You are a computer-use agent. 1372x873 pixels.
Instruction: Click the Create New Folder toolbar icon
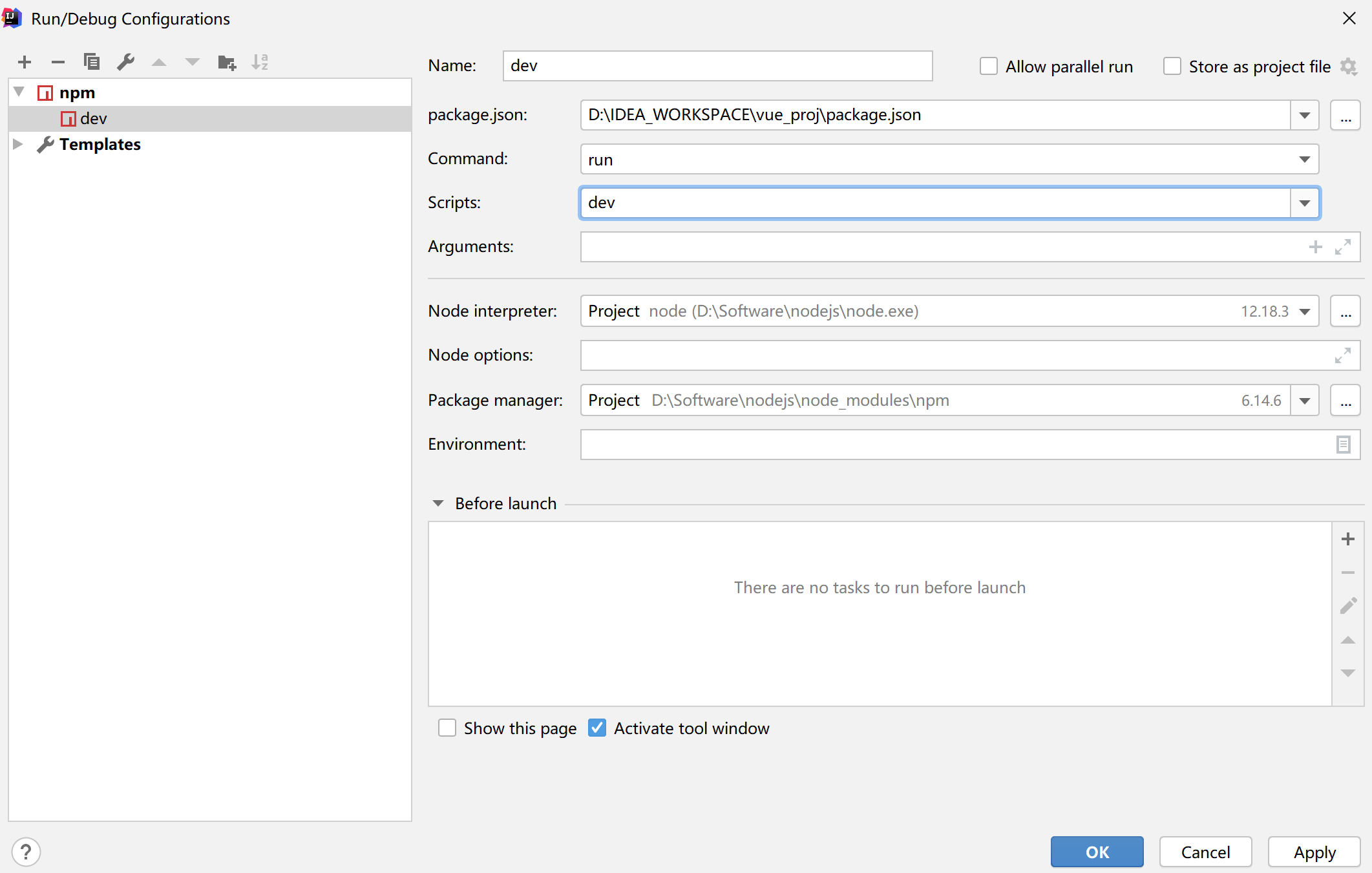pyautogui.click(x=227, y=62)
